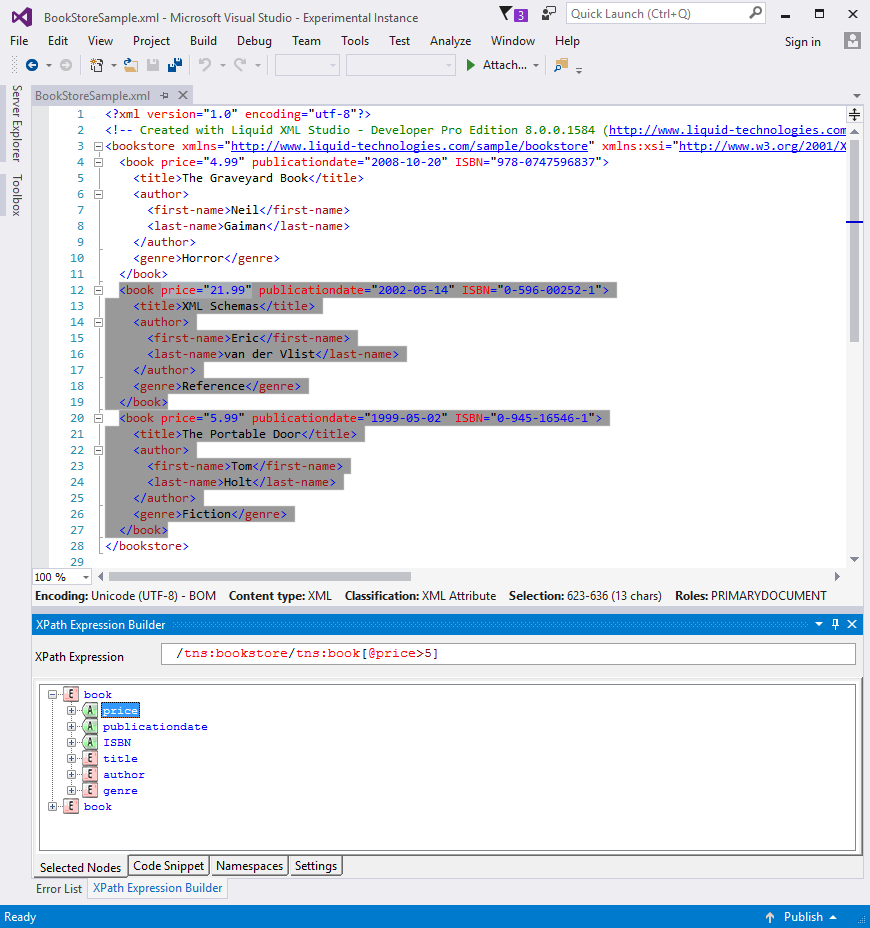The height and width of the screenshot is (928, 870).
Task: Click the Quick Launch magnifier icon
Action: [x=755, y=13]
